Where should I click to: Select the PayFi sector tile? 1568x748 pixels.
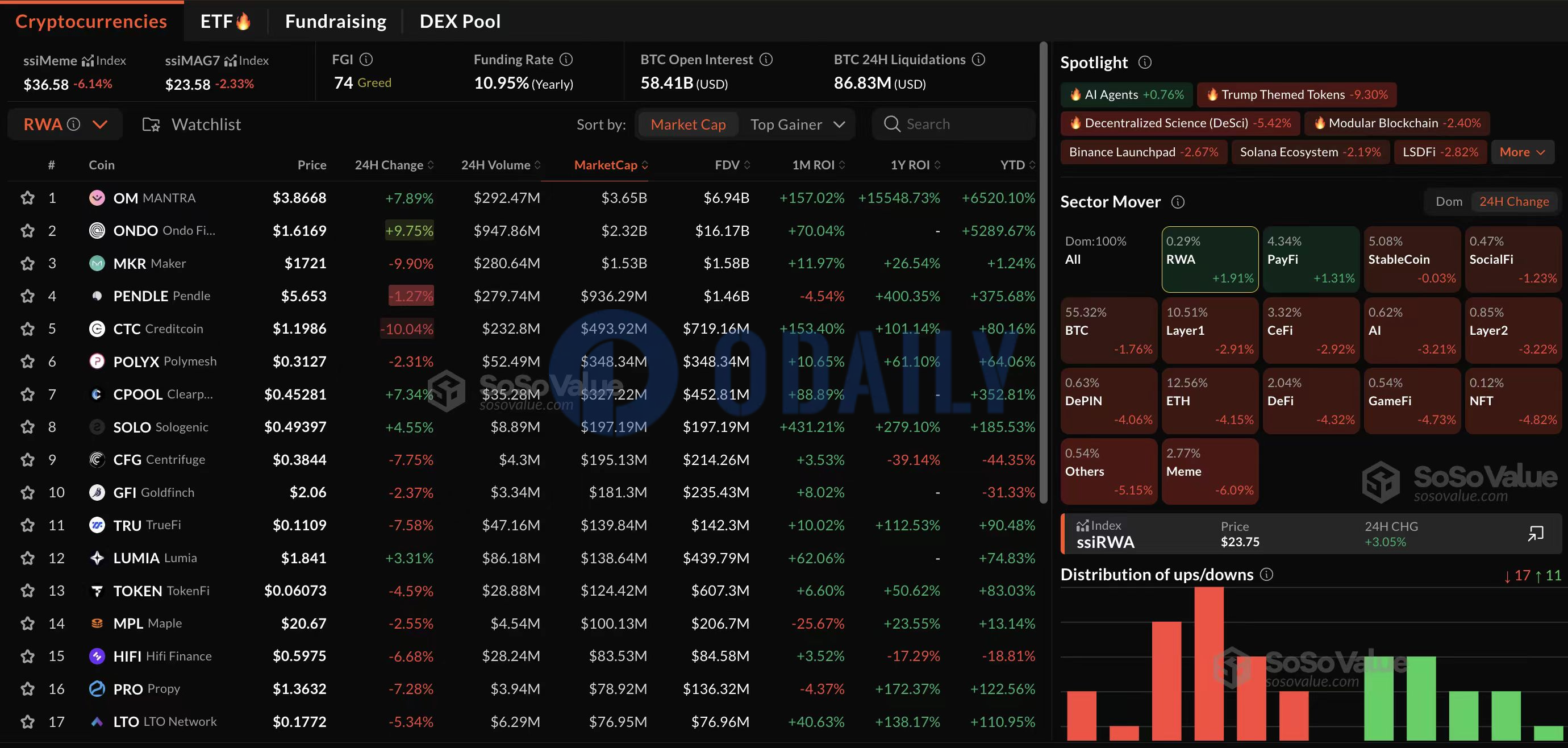(x=1311, y=260)
